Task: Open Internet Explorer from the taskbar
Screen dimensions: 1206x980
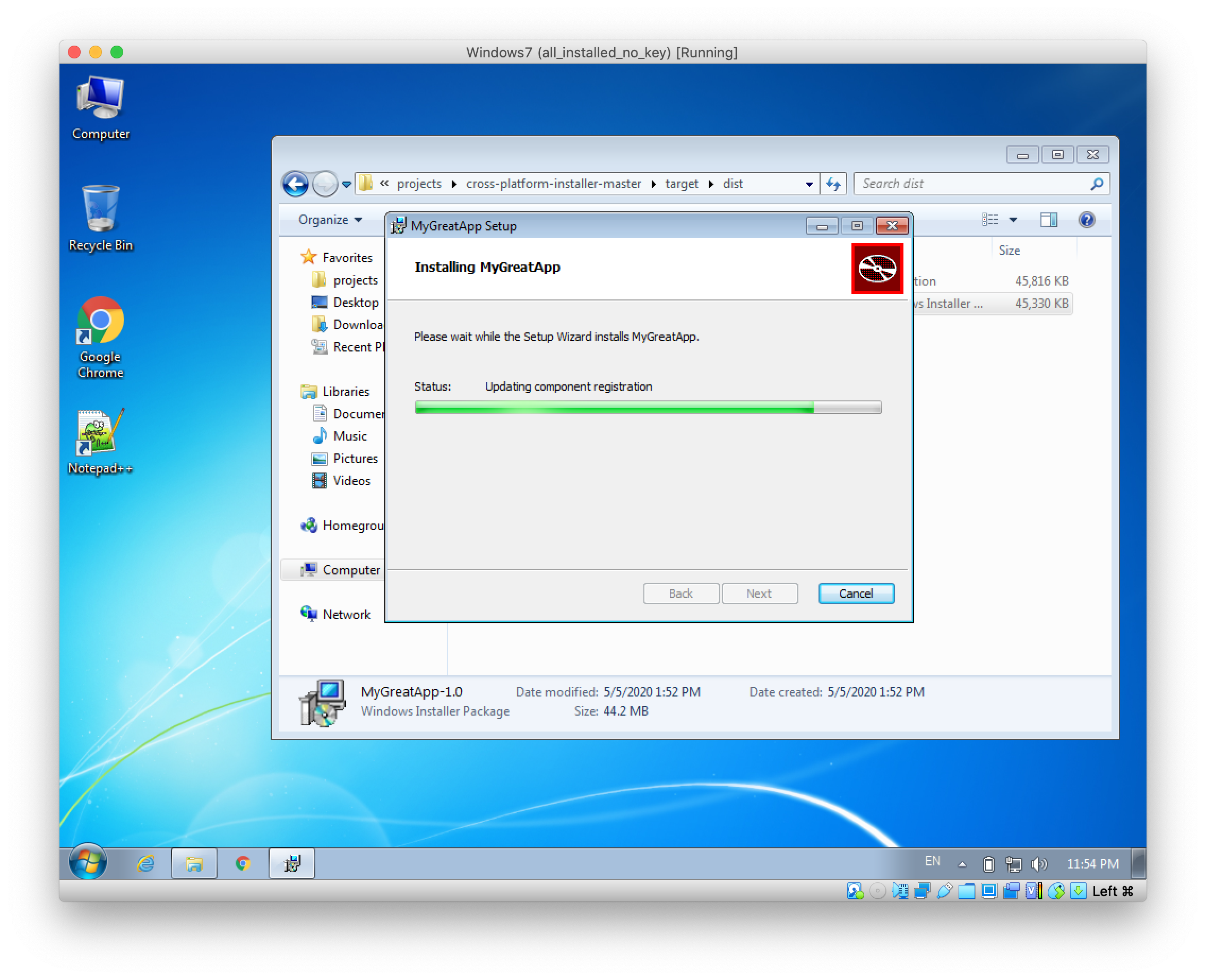Action: point(145,863)
